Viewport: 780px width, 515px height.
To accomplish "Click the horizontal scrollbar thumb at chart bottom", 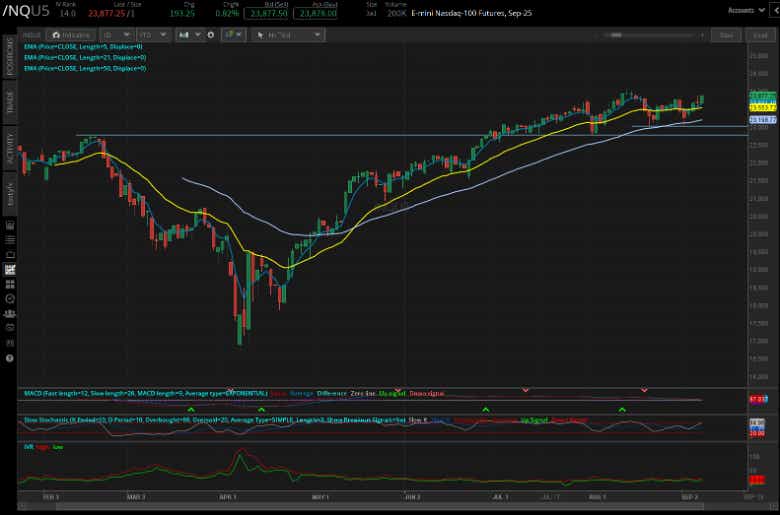I will (380, 507).
